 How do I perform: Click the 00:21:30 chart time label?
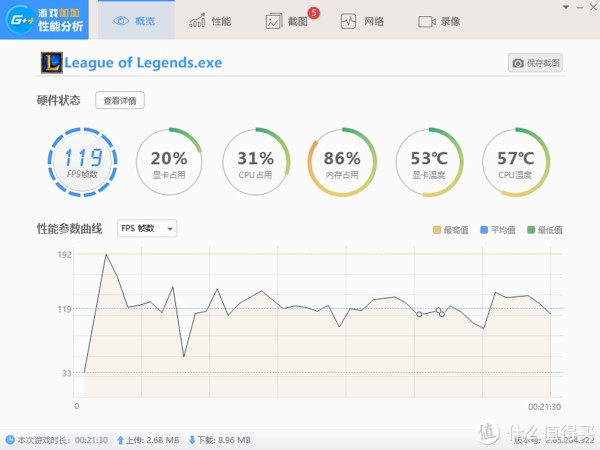point(544,407)
